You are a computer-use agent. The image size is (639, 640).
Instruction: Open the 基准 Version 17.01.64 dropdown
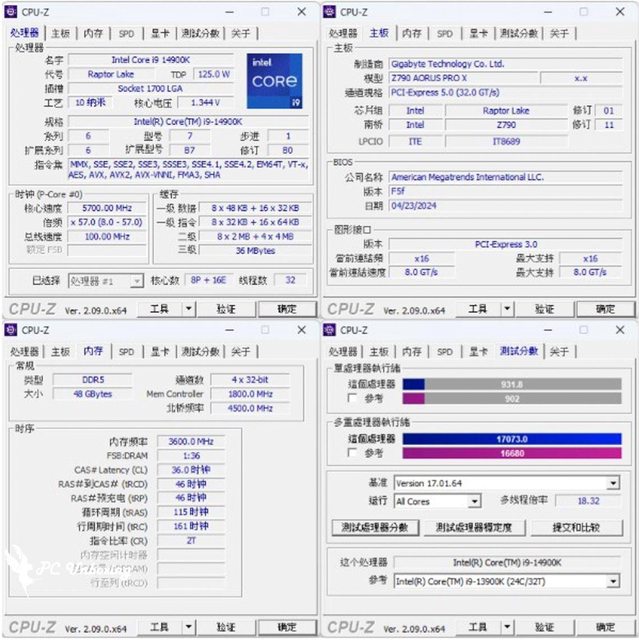pyautogui.click(x=506, y=483)
